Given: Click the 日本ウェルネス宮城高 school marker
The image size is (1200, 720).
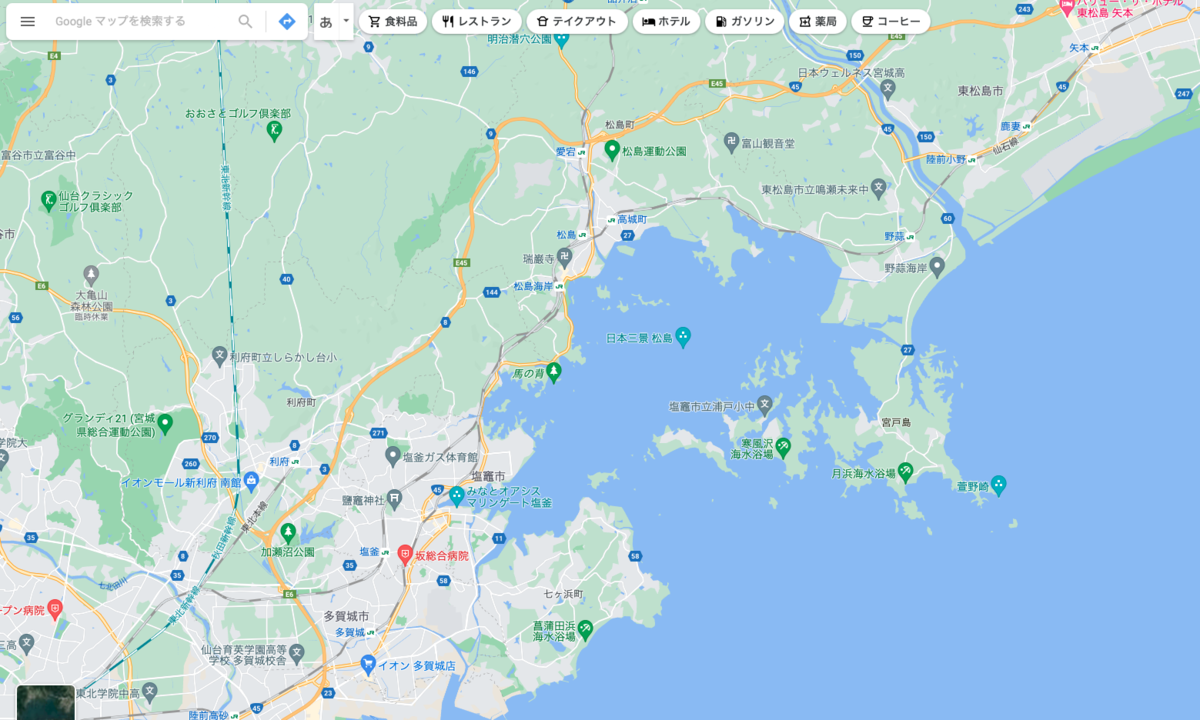Looking at the screenshot, I should (x=888, y=88).
